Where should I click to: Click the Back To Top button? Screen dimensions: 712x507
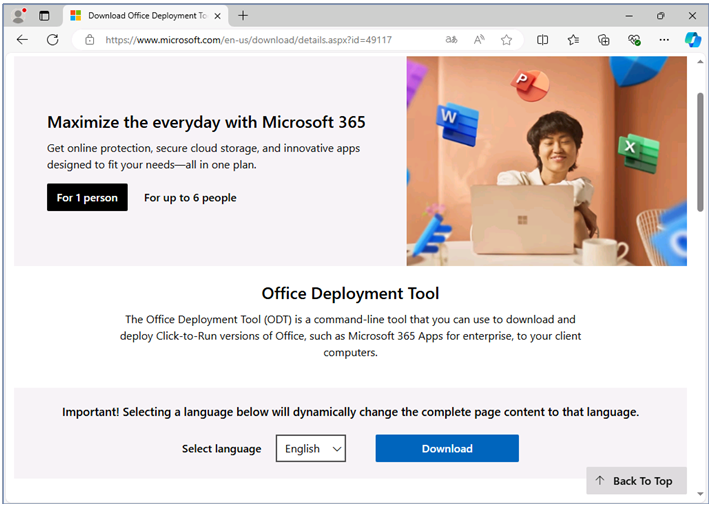(x=636, y=481)
